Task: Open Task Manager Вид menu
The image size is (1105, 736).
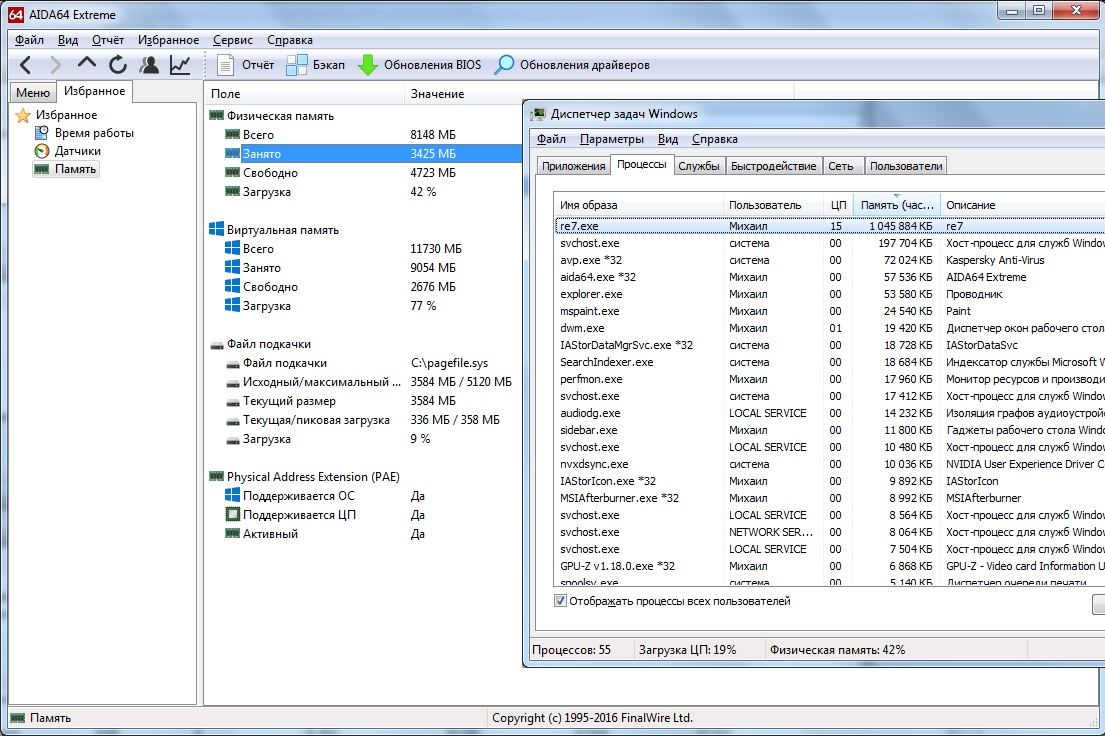Action: 667,139
